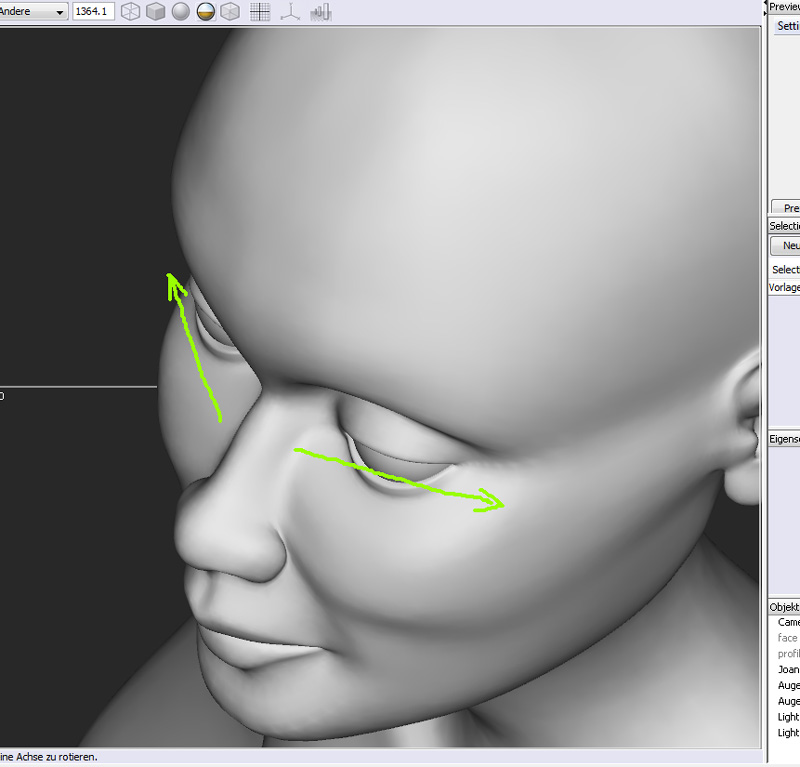The width and height of the screenshot is (800, 767).
Task: Click the Select label row
Action: click(x=785, y=269)
